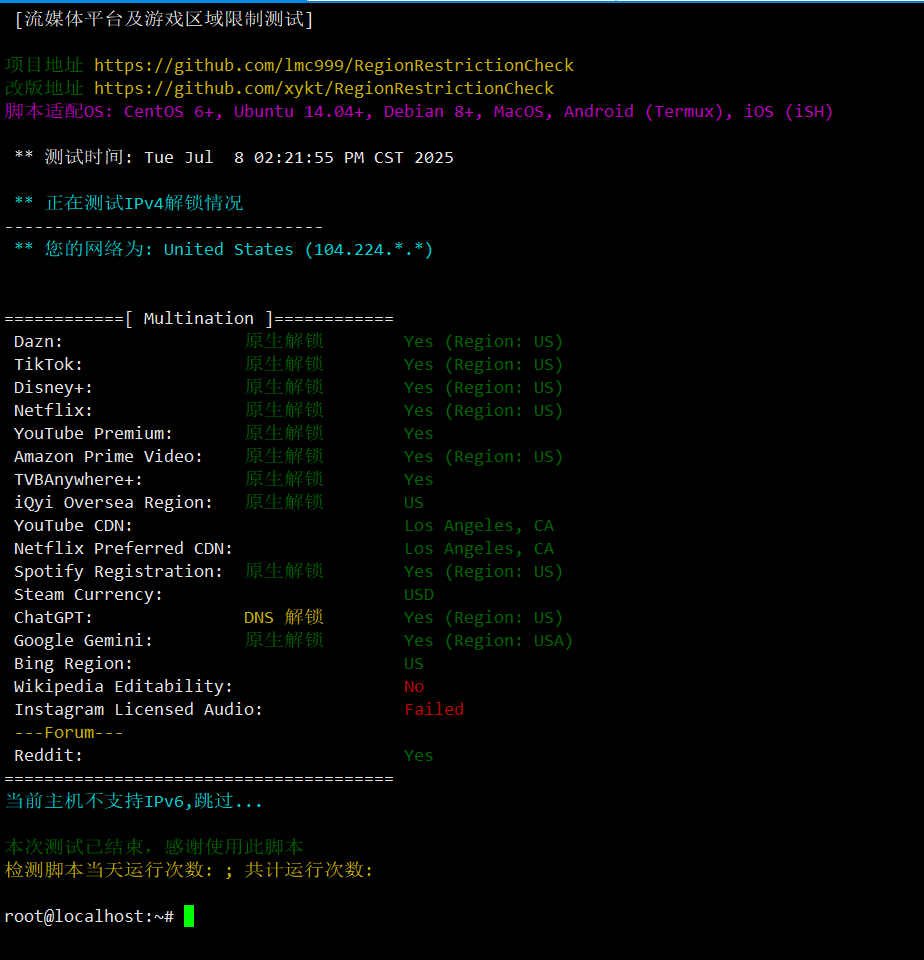Click the Netflix Preferred CDN: label
Viewport: 924px width, 960px height.
point(123,549)
